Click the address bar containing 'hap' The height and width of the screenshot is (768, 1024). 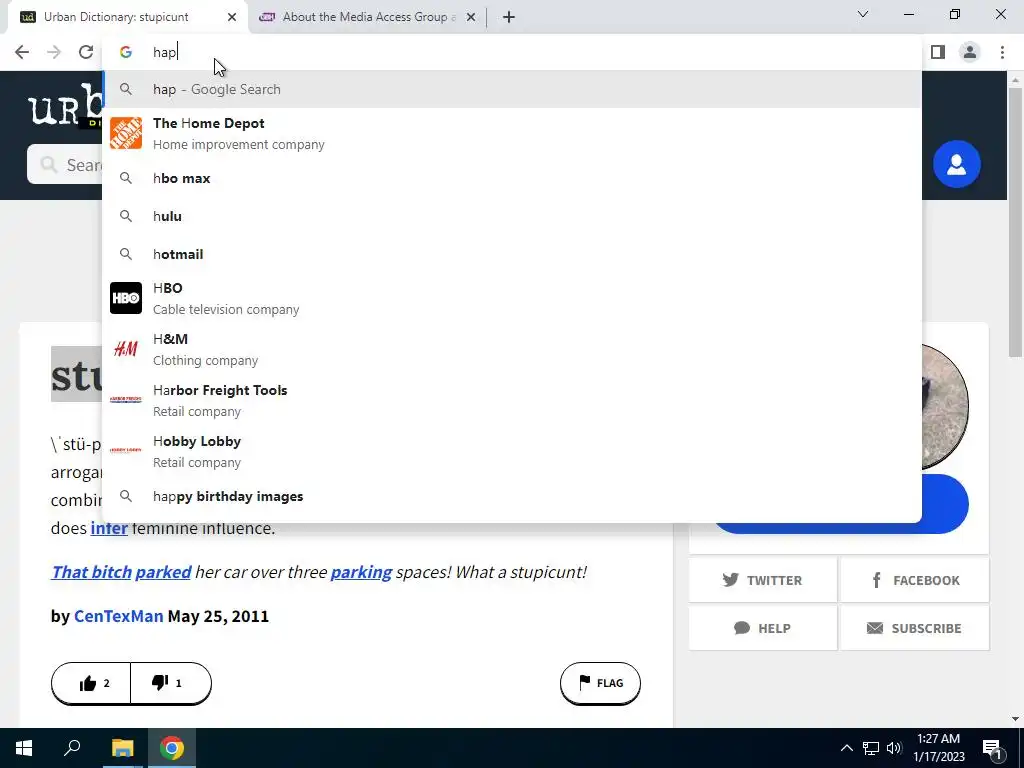(x=509, y=52)
